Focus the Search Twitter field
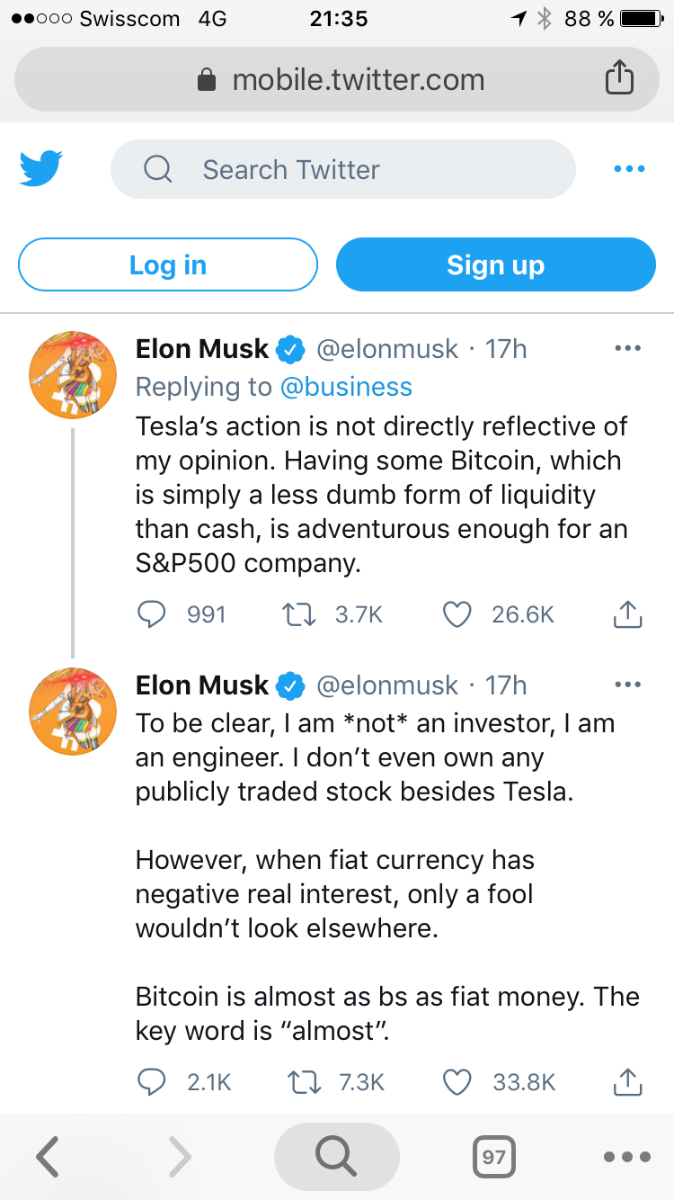The height and width of the screenshot is (1200, 674). click(342, 169)
